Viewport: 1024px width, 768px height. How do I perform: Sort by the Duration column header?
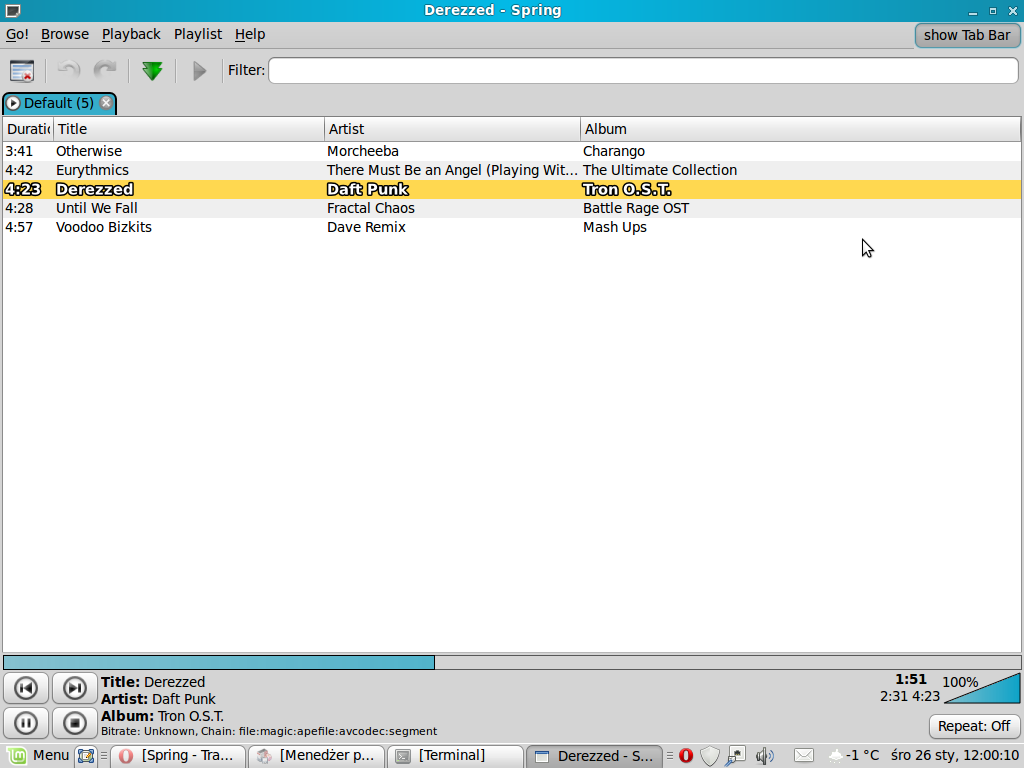[27, 129]
